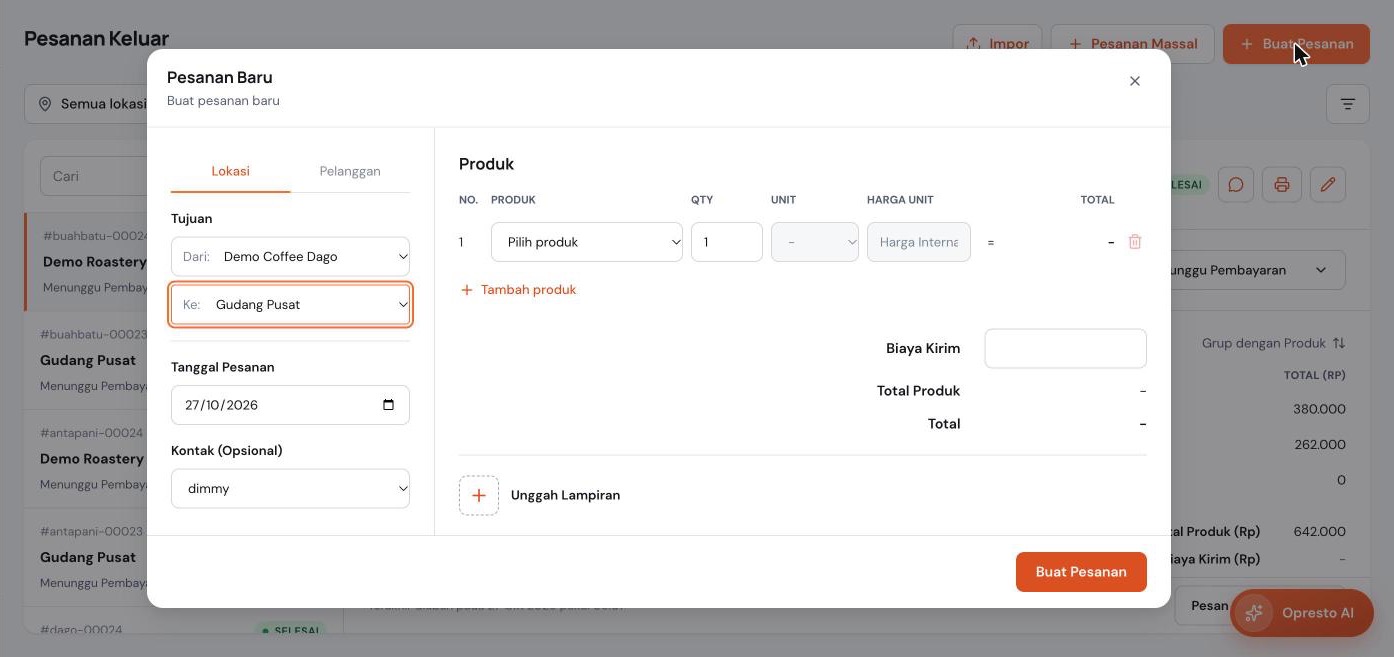Click the printer icon

1282,185
